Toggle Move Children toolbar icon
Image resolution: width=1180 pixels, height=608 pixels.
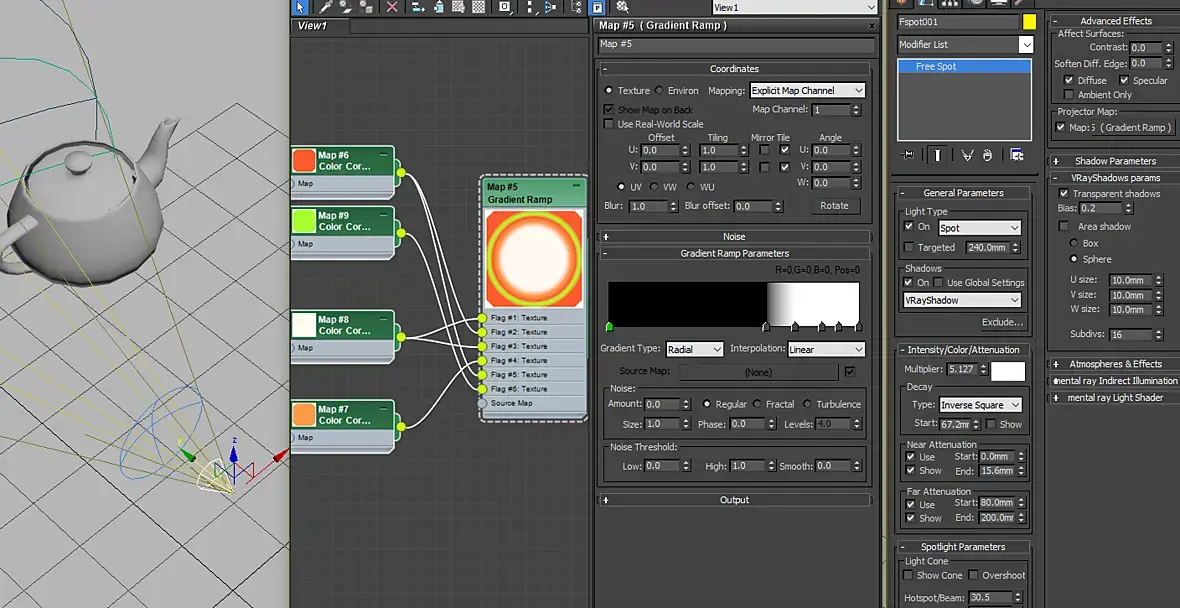pyautogui.click(x=418, y=7)
